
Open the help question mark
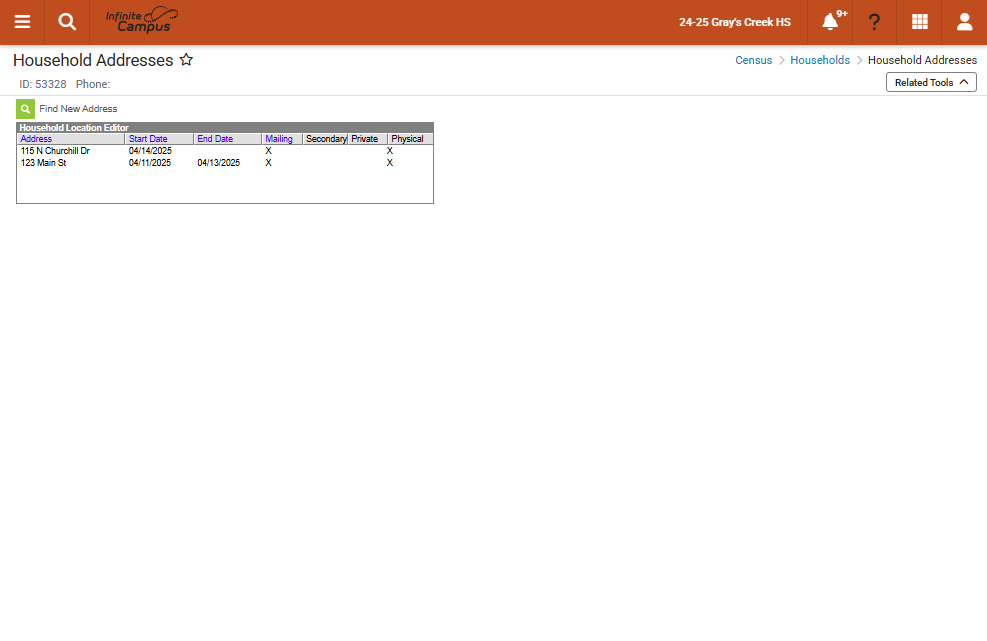[x=874, y=22]
